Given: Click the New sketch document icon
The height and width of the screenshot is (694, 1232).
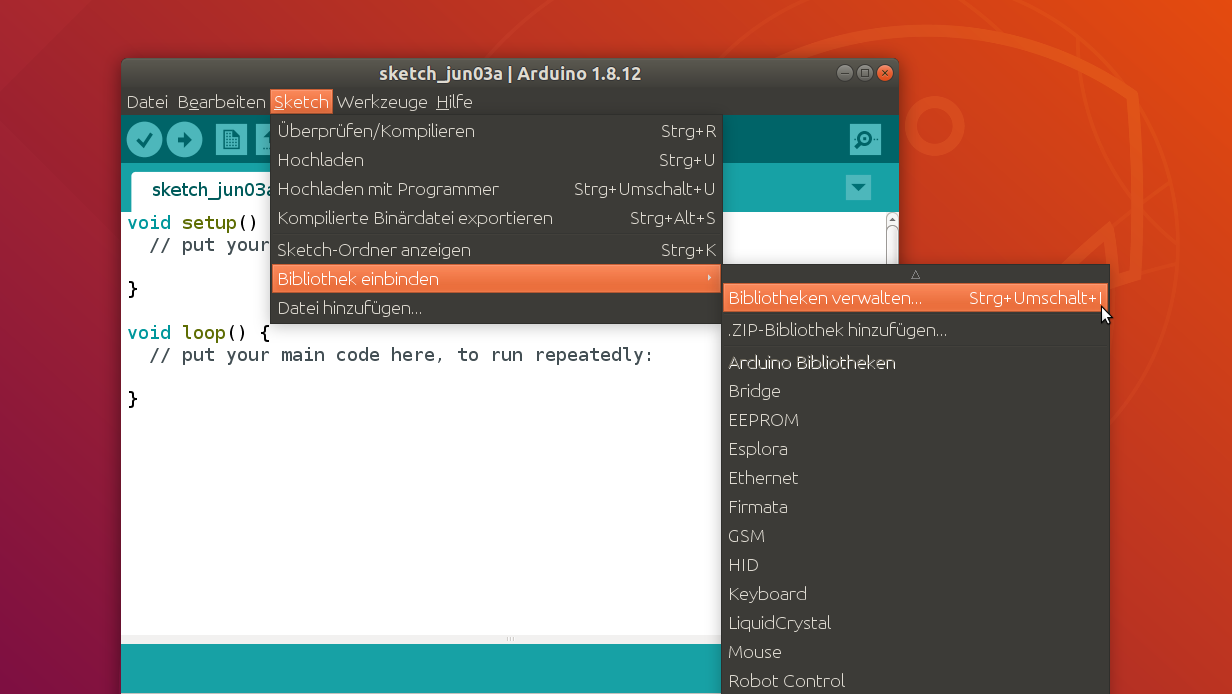Looking at the screenshot, I should [x=231, y=140].
